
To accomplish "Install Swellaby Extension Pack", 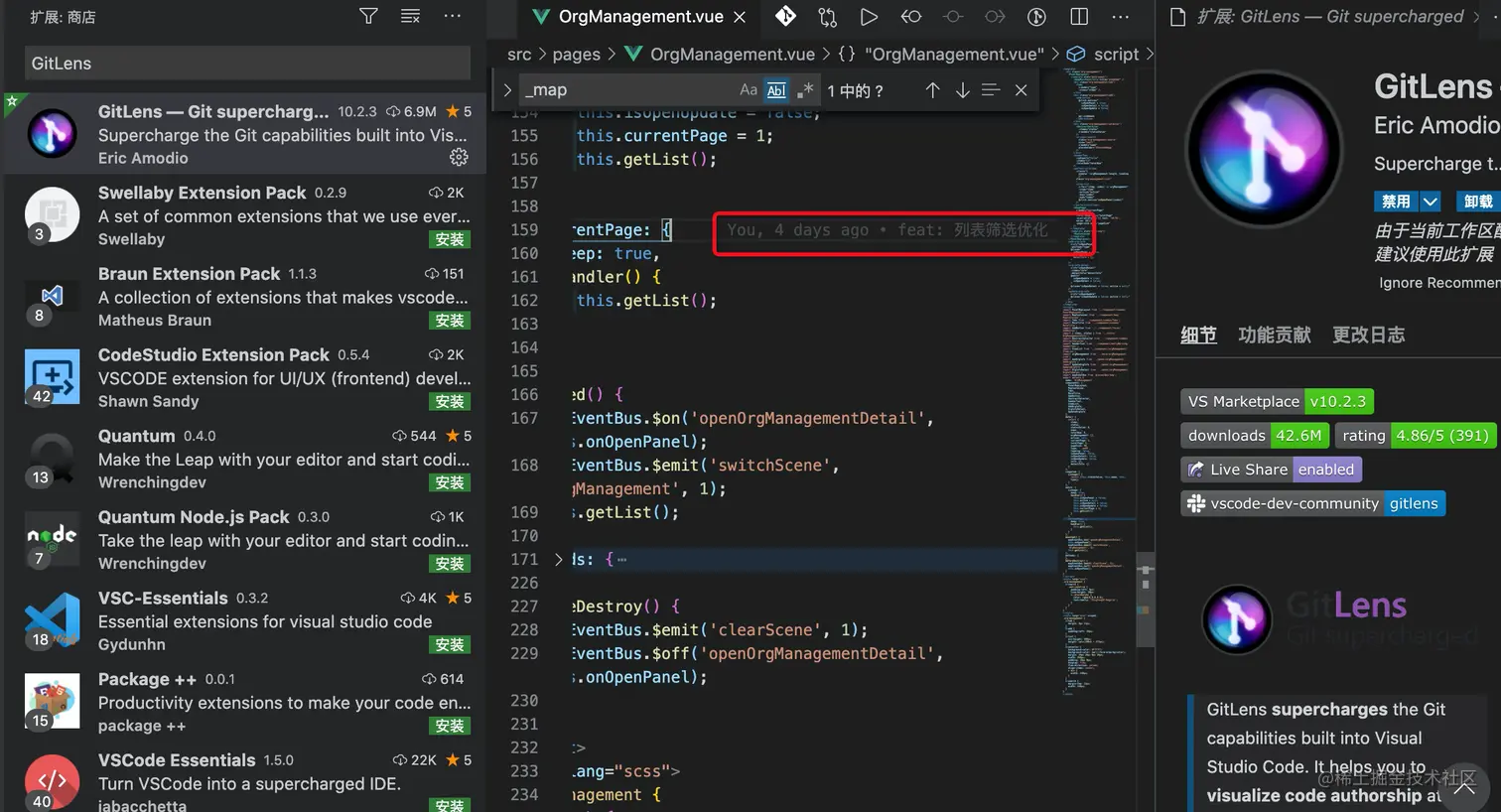I will point(450,239).
